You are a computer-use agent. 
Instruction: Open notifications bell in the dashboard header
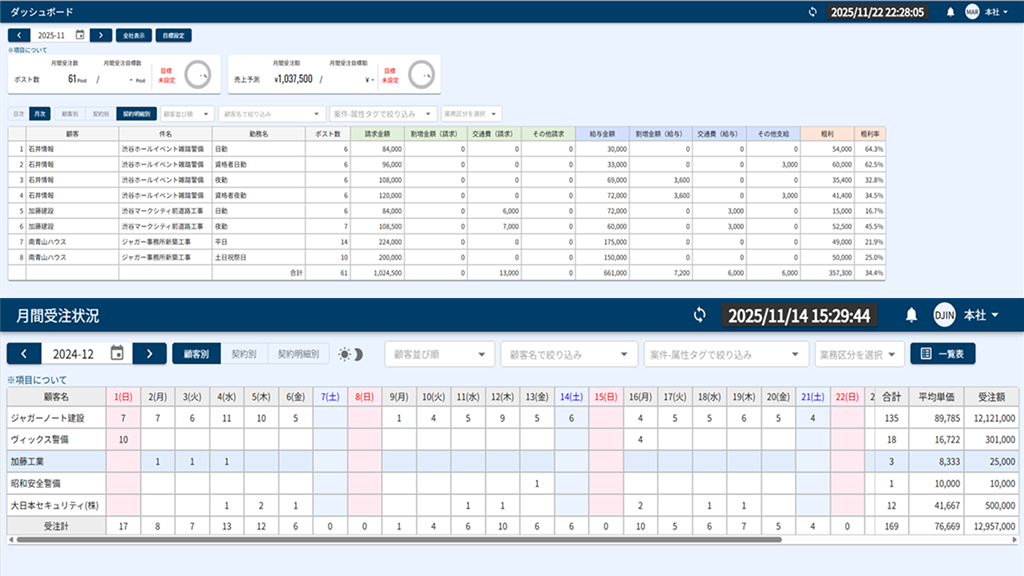tap(950, 12)
